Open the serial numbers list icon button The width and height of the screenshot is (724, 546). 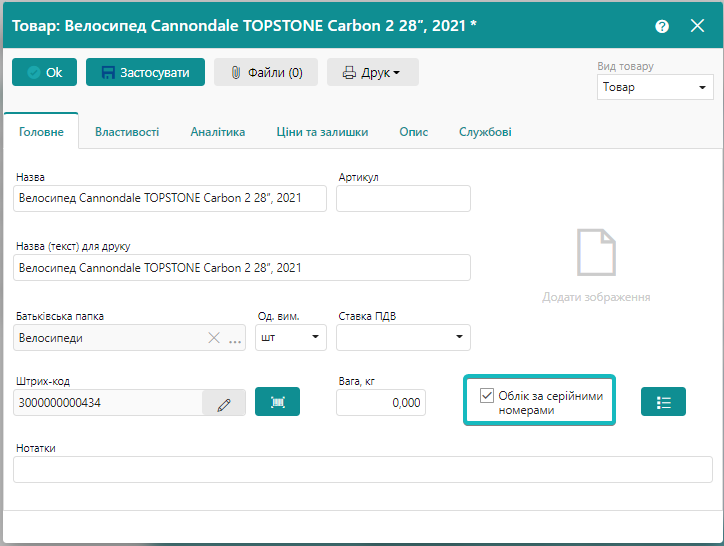click(663, 402)
